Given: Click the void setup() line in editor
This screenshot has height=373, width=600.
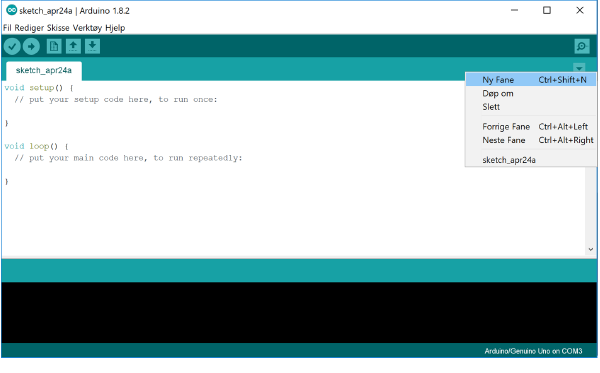Looking at the screenshot, I should pyautogui.click(x=39, y=88).
